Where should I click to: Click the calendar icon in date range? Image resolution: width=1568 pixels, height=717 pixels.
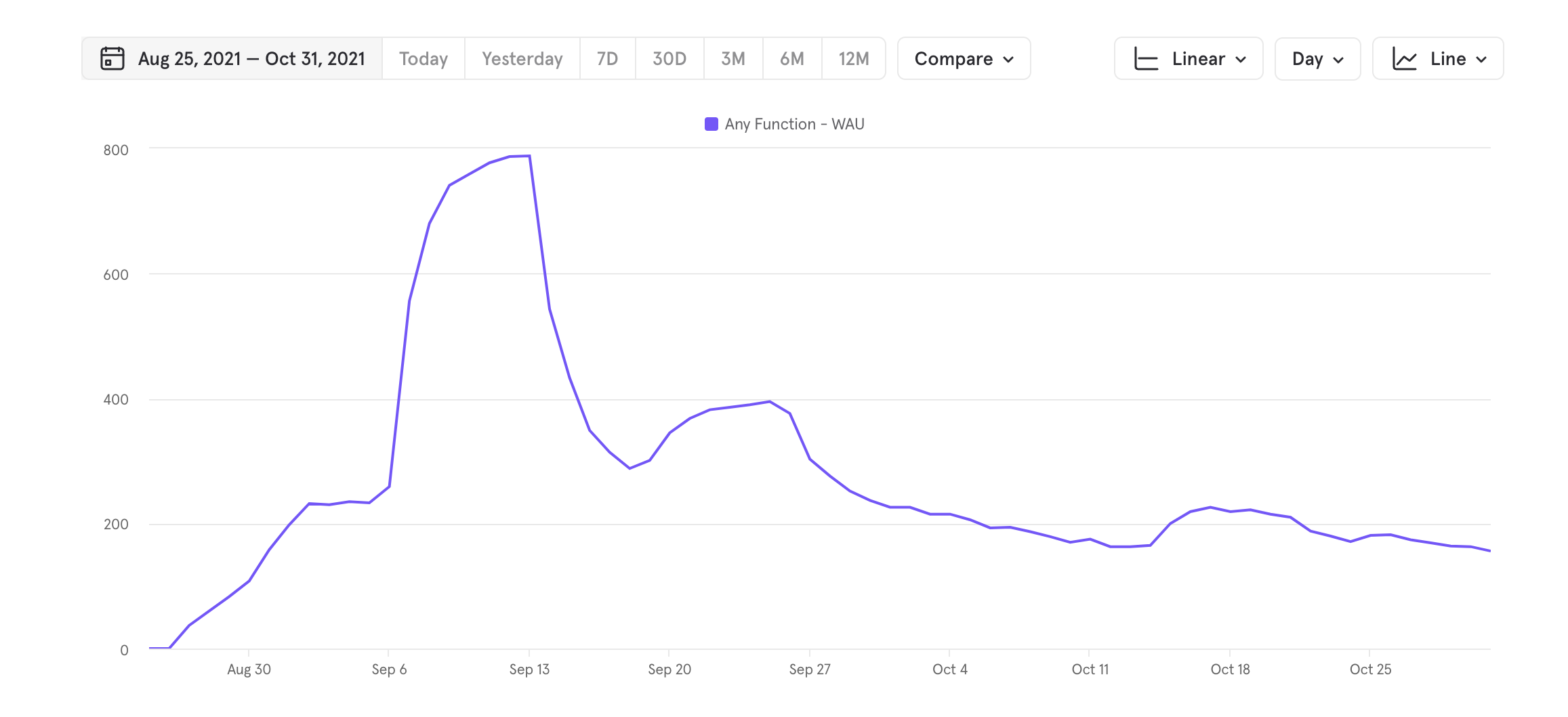pos(112,59)
